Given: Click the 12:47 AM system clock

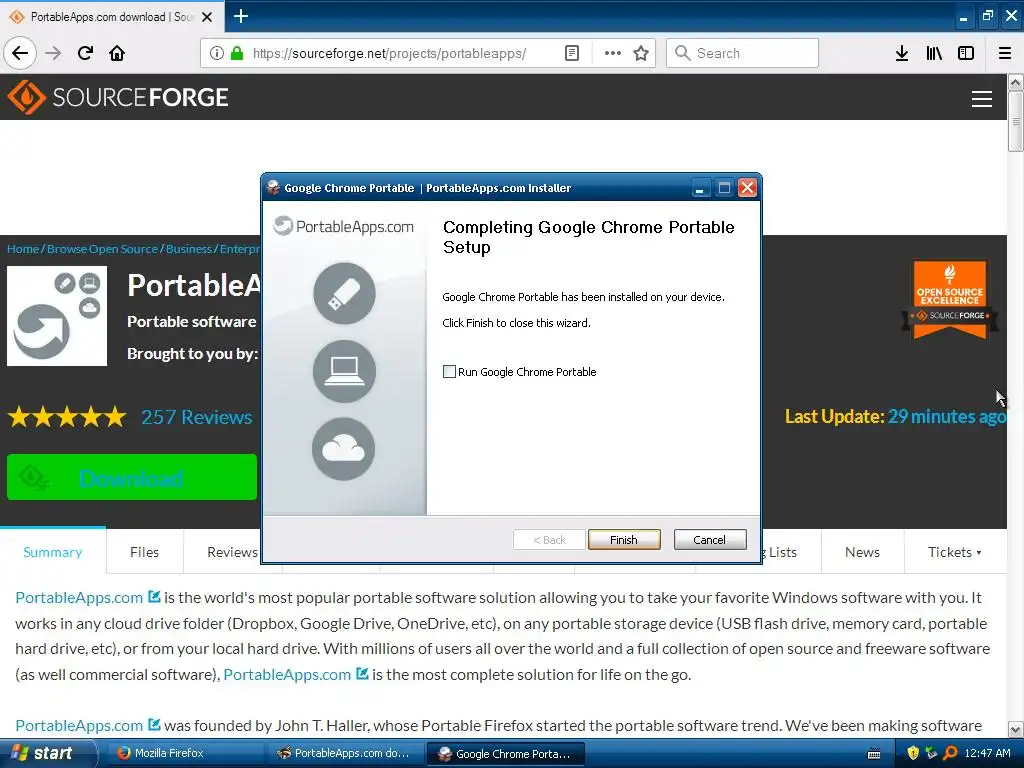Looking at the screenshot, I should click(x=987, y=753).
